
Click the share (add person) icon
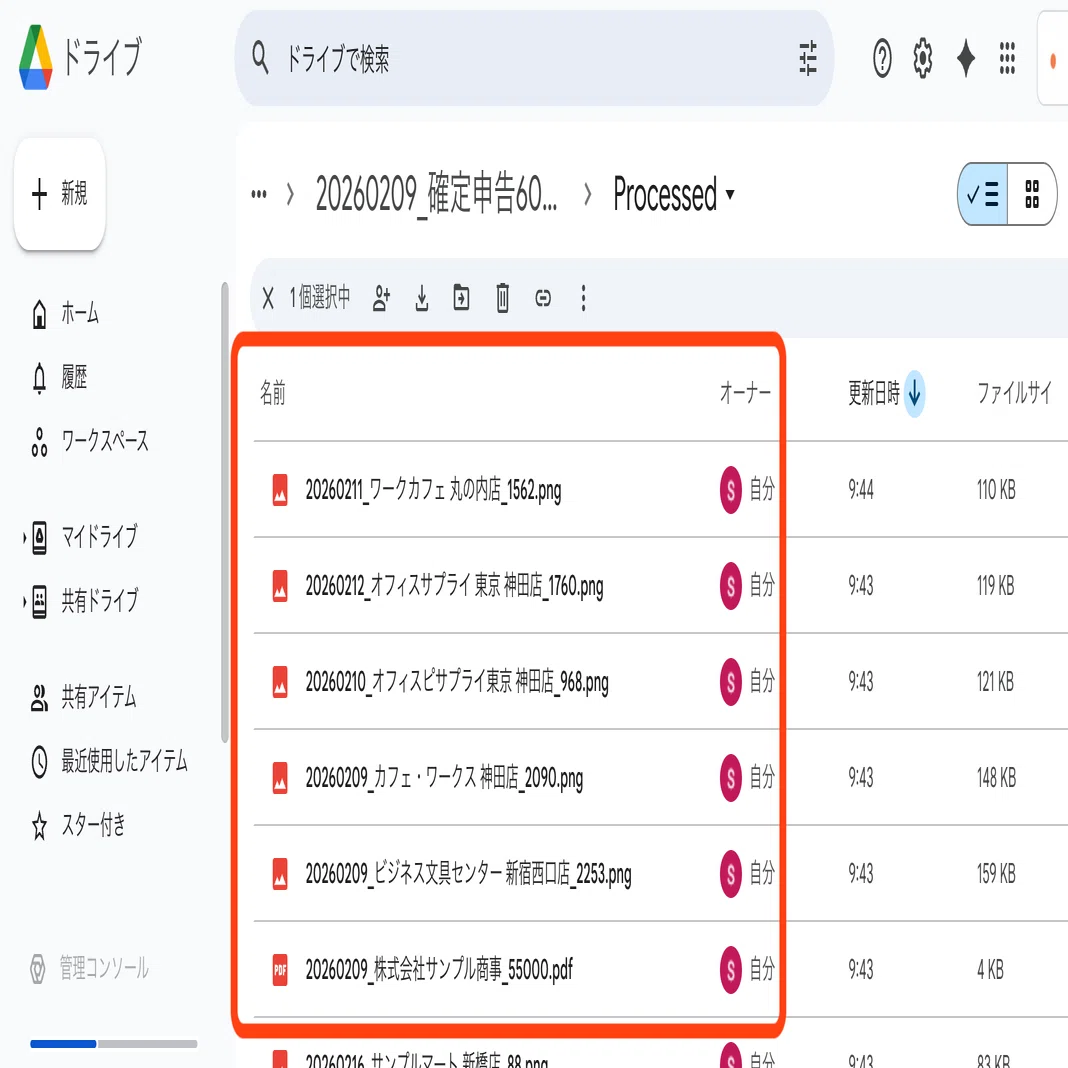tap(381, 298)
